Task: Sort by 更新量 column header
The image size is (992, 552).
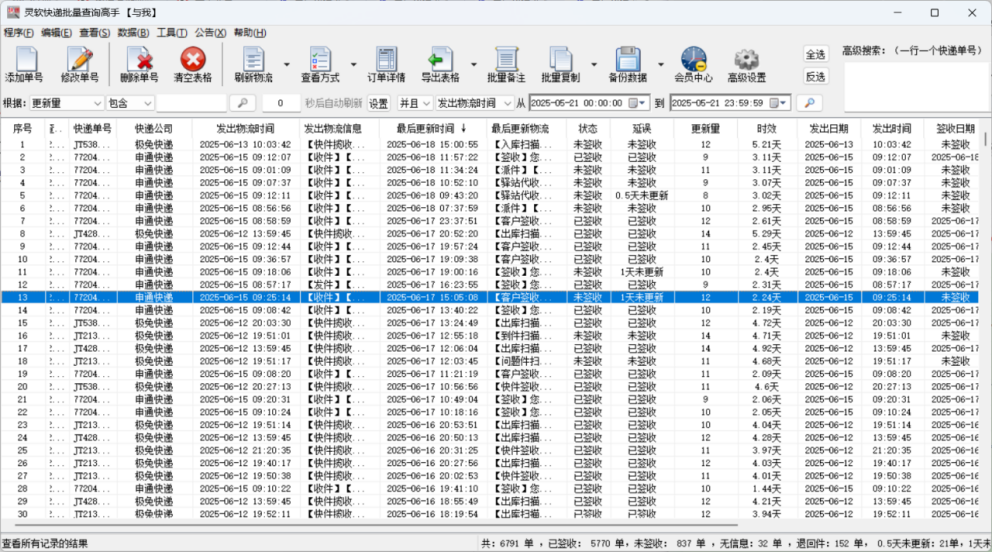Action: pyautogui.click(x=705, y=128)
